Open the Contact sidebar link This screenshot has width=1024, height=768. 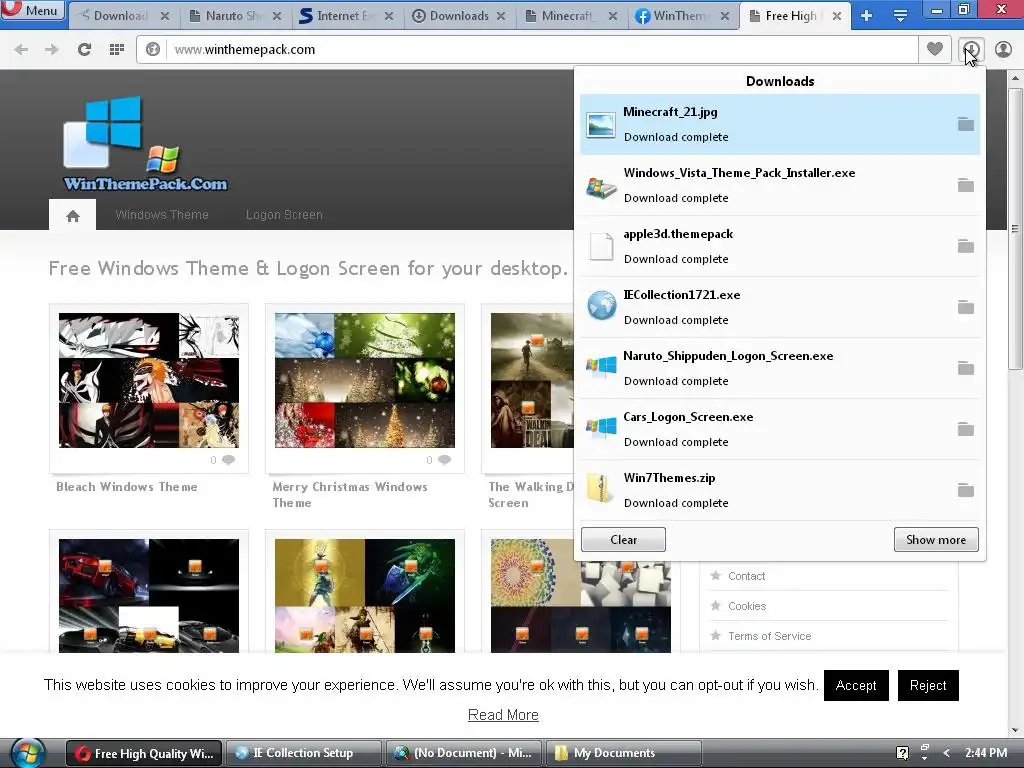point(746,576)
